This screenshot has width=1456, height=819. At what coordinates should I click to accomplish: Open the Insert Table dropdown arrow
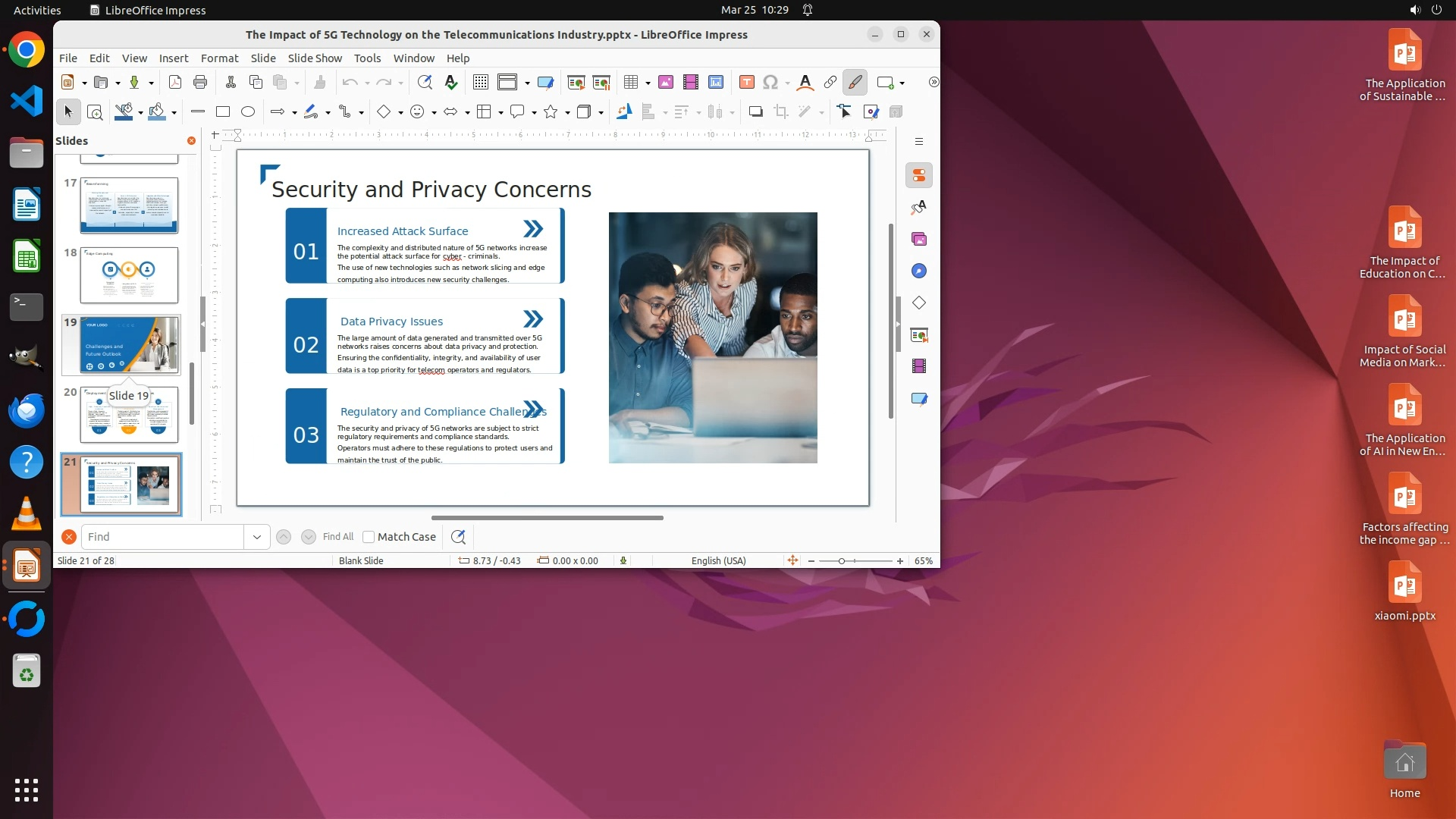(x=648, y=83)
